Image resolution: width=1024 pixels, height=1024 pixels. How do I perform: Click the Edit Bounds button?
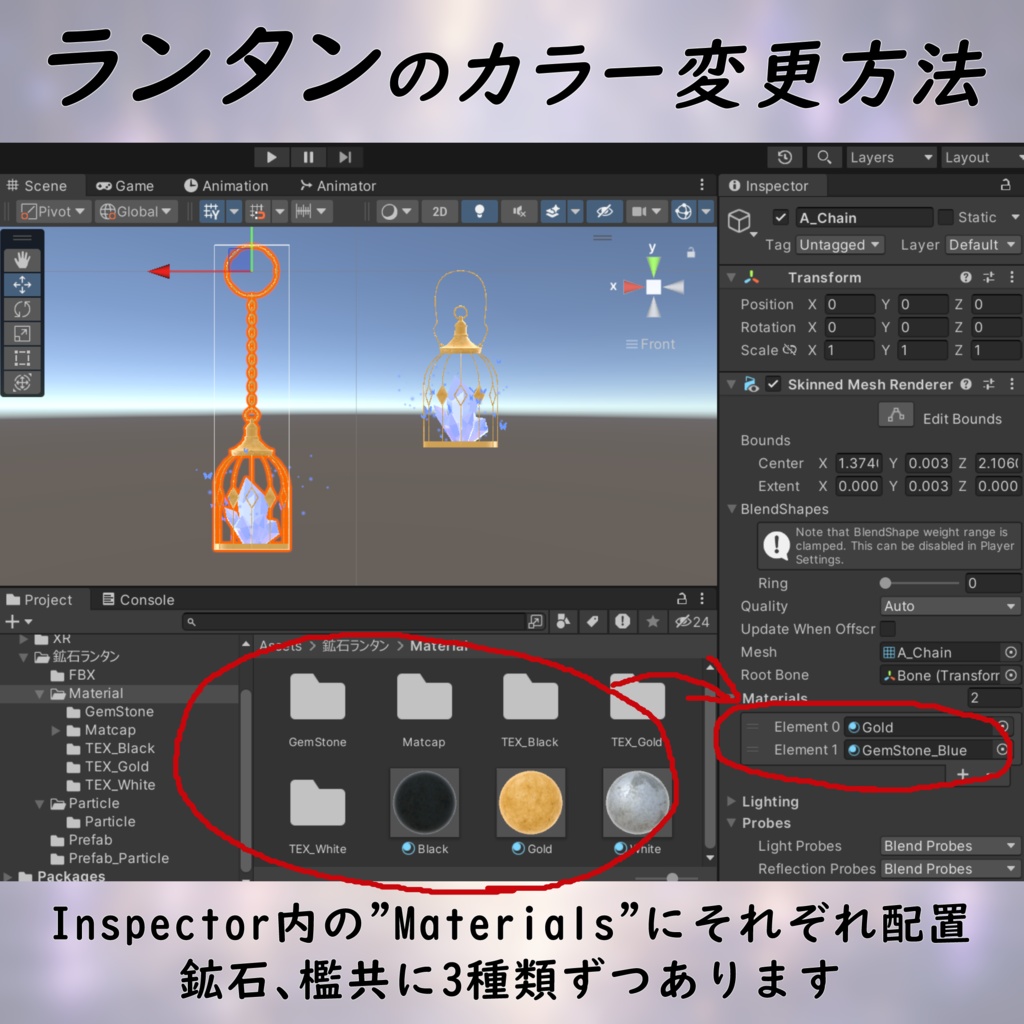point(896,415)
